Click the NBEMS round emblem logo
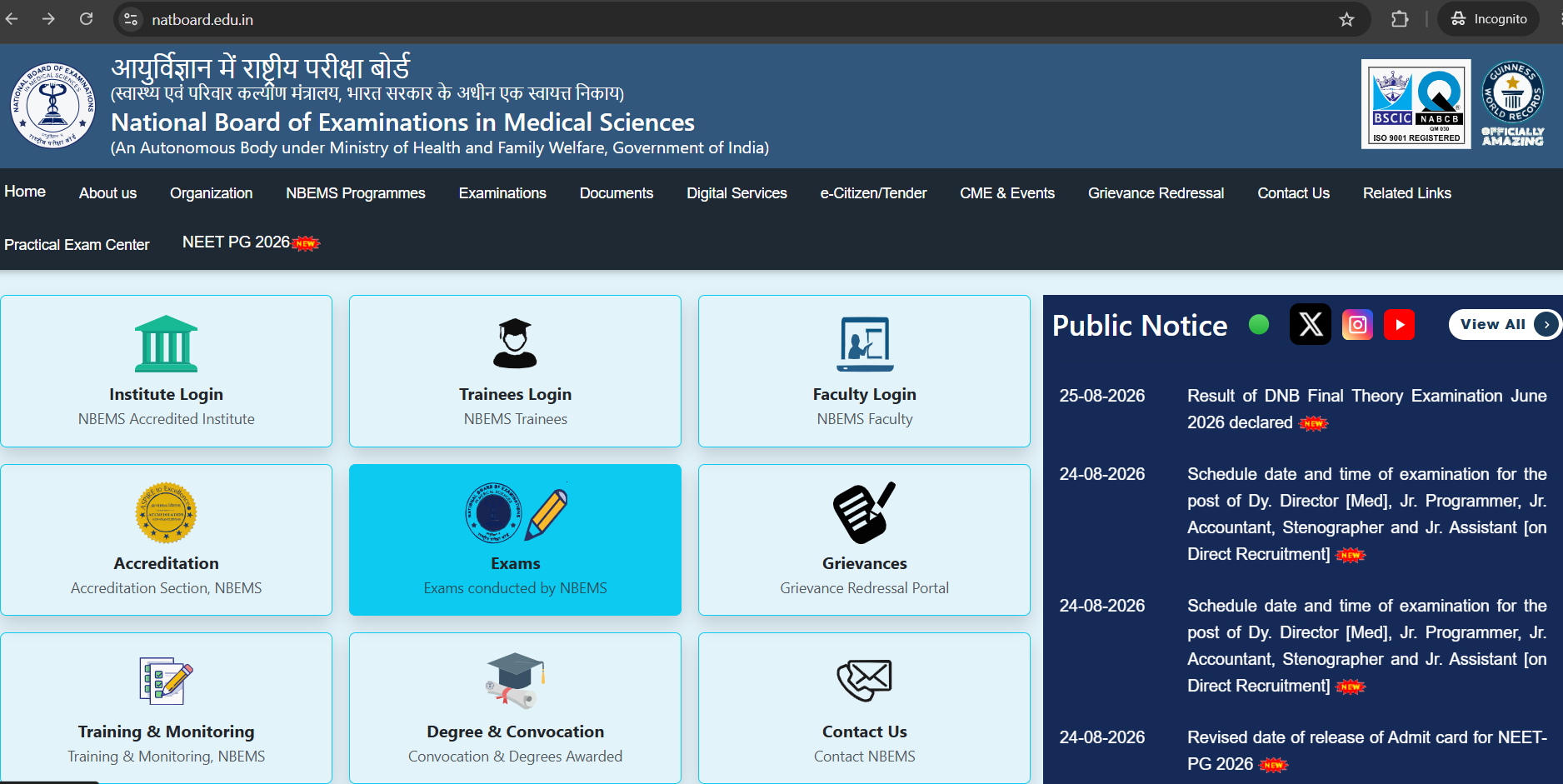Image resolution: width=1563 pixels, height=784 pixels. pos(53,106)
